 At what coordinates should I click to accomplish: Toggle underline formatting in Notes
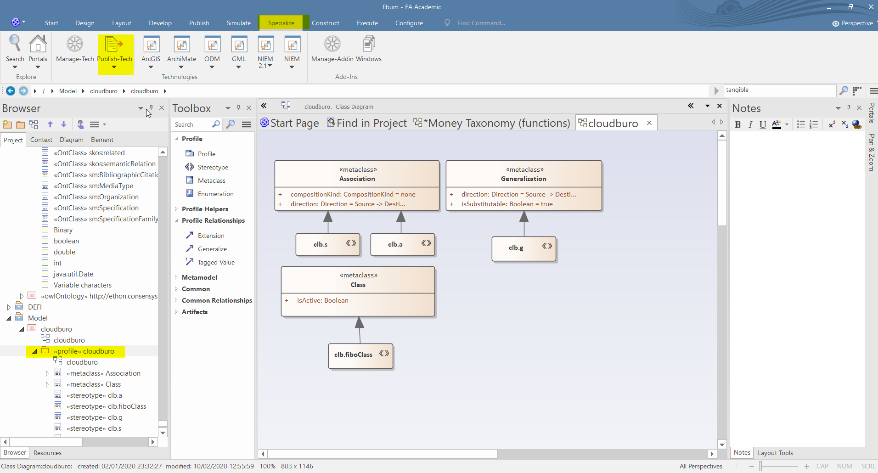764,124
